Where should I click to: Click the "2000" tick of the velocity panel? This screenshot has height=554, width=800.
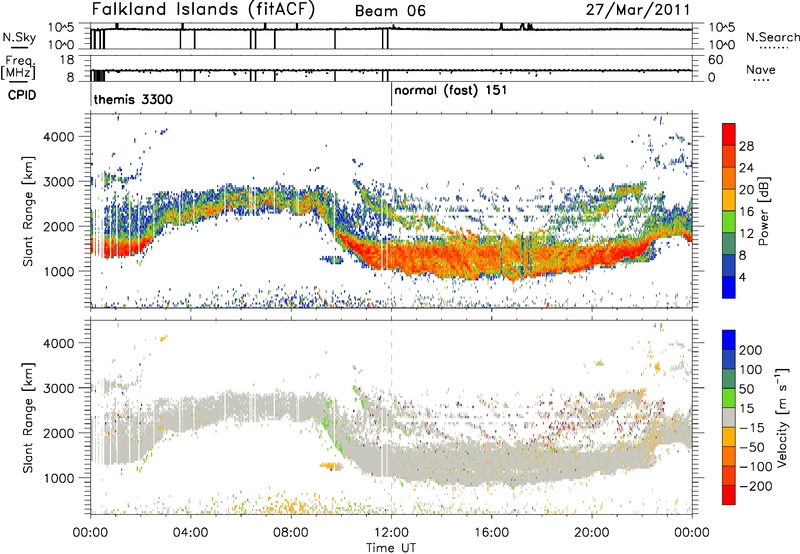pos(59,433)
